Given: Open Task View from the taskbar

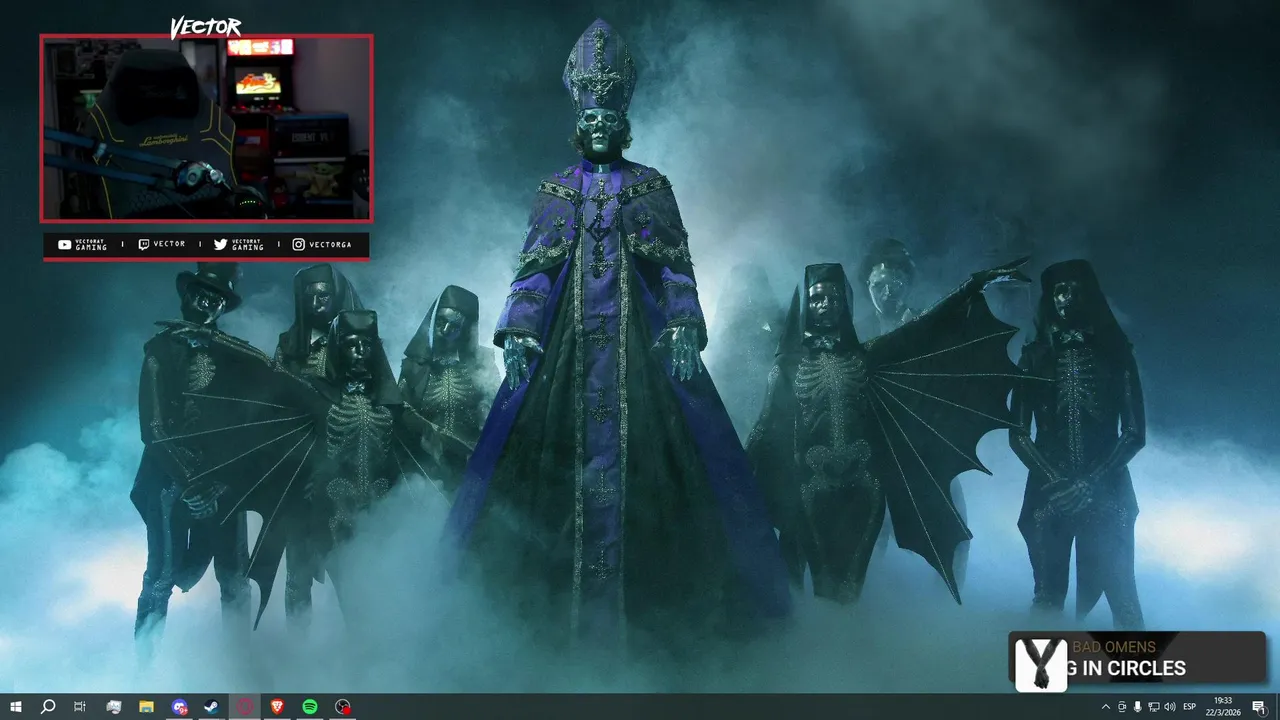Looking at the screenshot, I should click(x=80, y=707).
